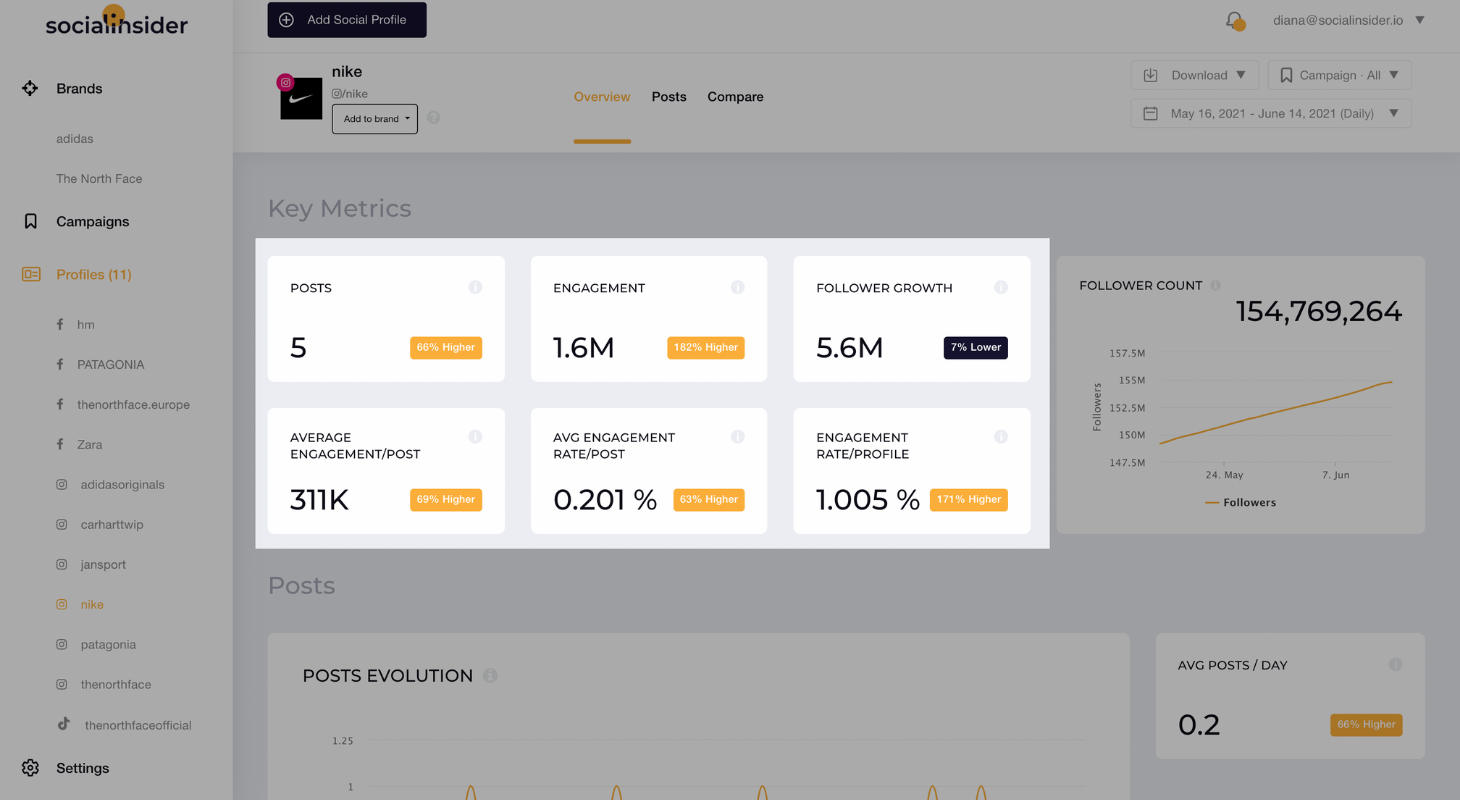Open Profiles (11) in the sidebar
Viewport: 1460px width, 800px height.
[94, 274]
